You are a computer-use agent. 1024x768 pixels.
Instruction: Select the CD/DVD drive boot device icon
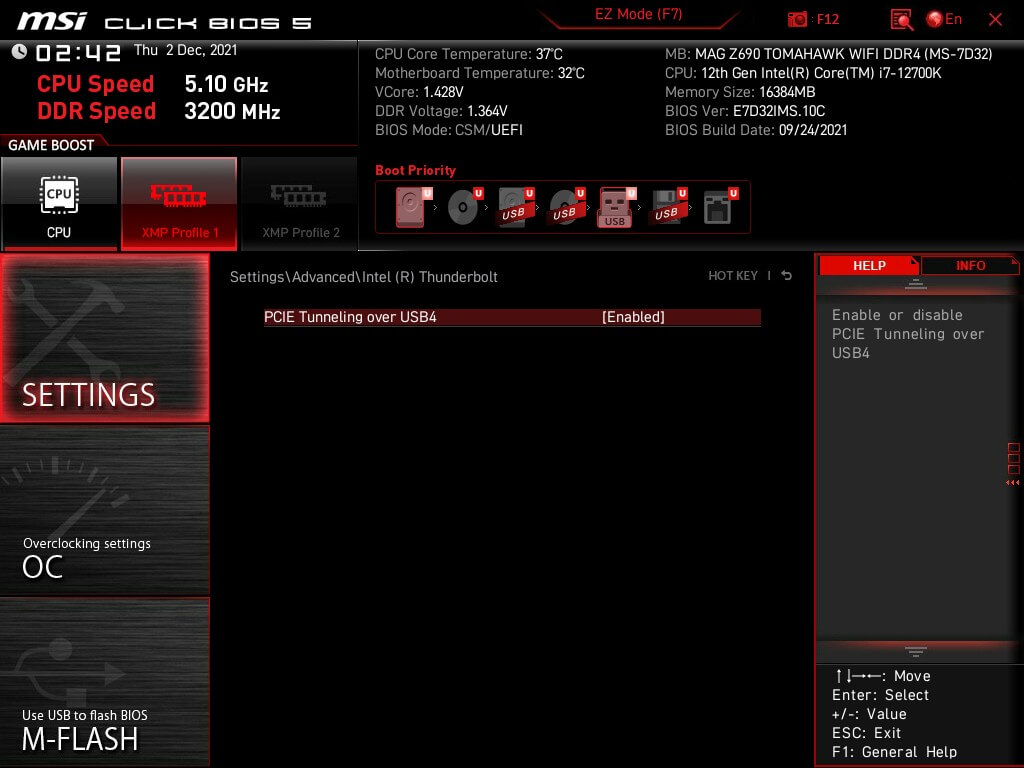click(x=462, y=208)
